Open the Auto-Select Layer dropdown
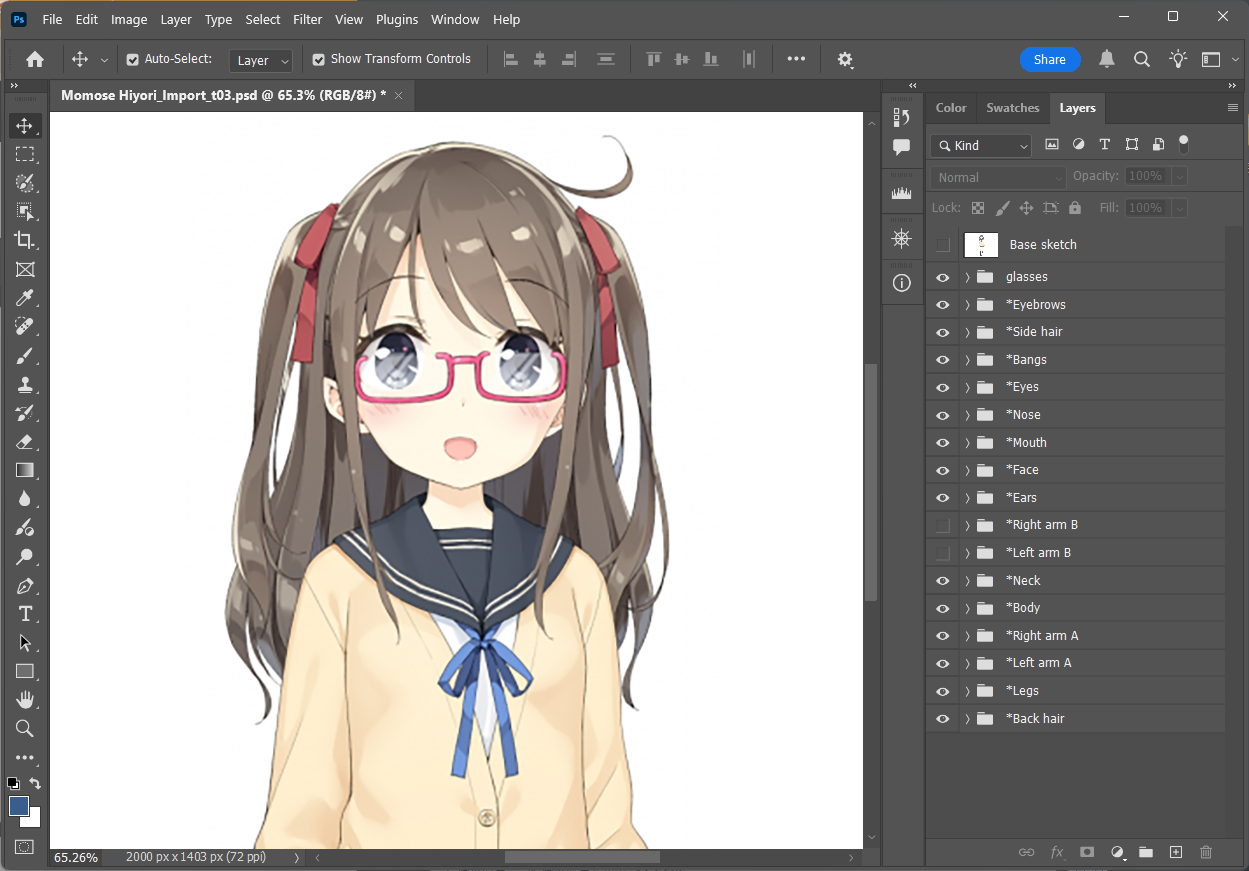1249x871 pixels. (x=261, y=61)
